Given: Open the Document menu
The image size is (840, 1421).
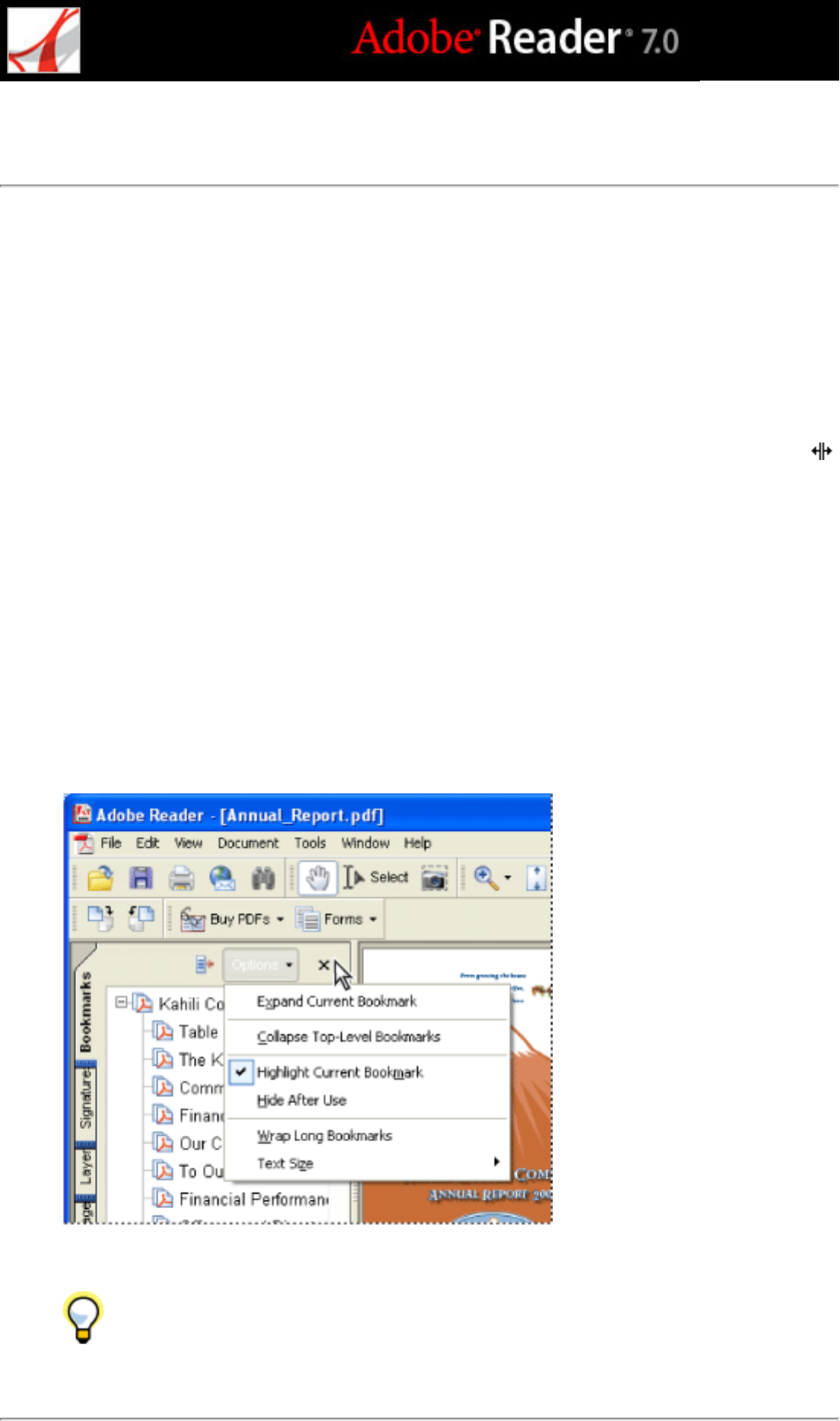Looking at the screenshot, I should pyautogui.click(x=248, y=842).
